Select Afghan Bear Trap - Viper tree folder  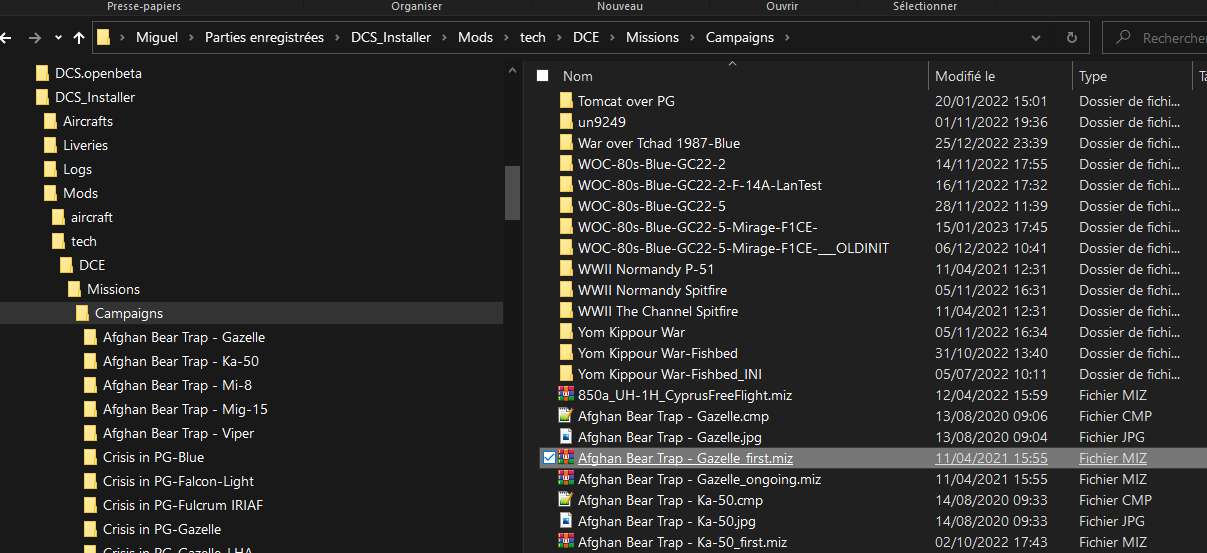[x=178, y=433]
